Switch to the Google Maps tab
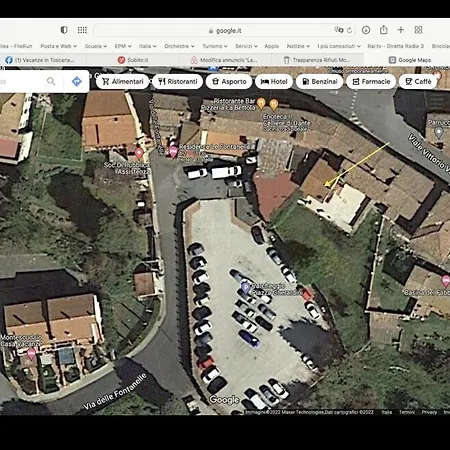 click(x=410, y=60)
